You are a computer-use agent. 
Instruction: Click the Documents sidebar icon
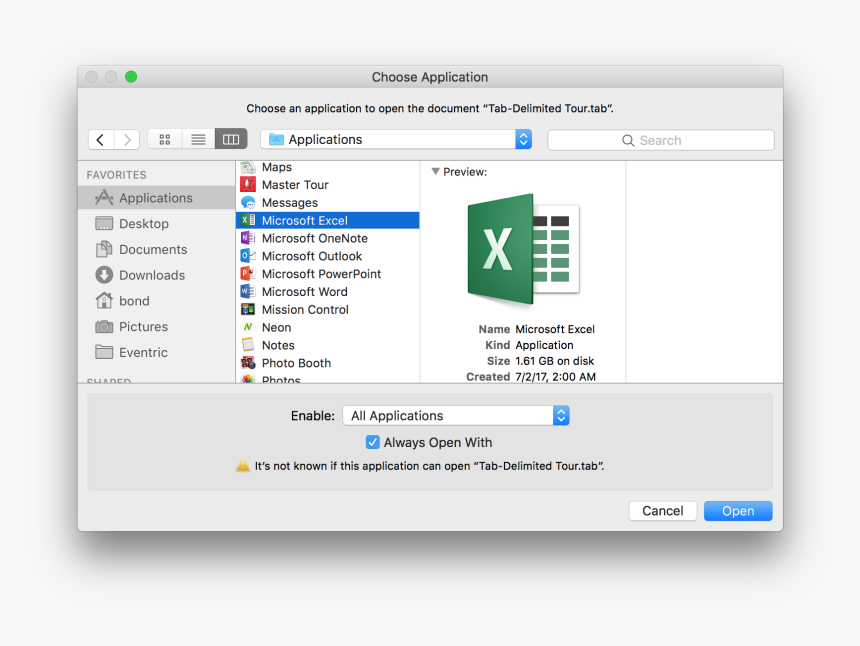[x=104, y=249]
